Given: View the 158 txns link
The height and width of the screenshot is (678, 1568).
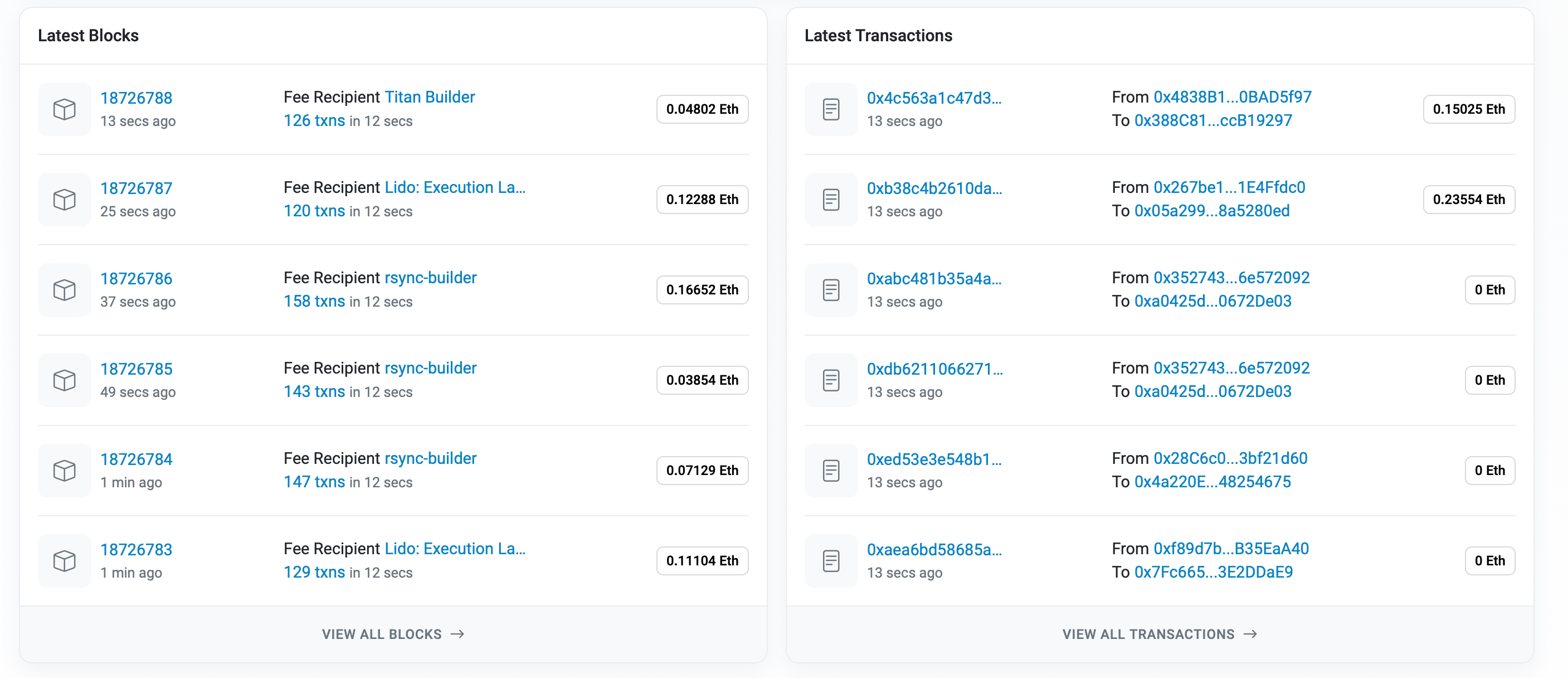Looking at the screenshot, I should tap(314, 301).
